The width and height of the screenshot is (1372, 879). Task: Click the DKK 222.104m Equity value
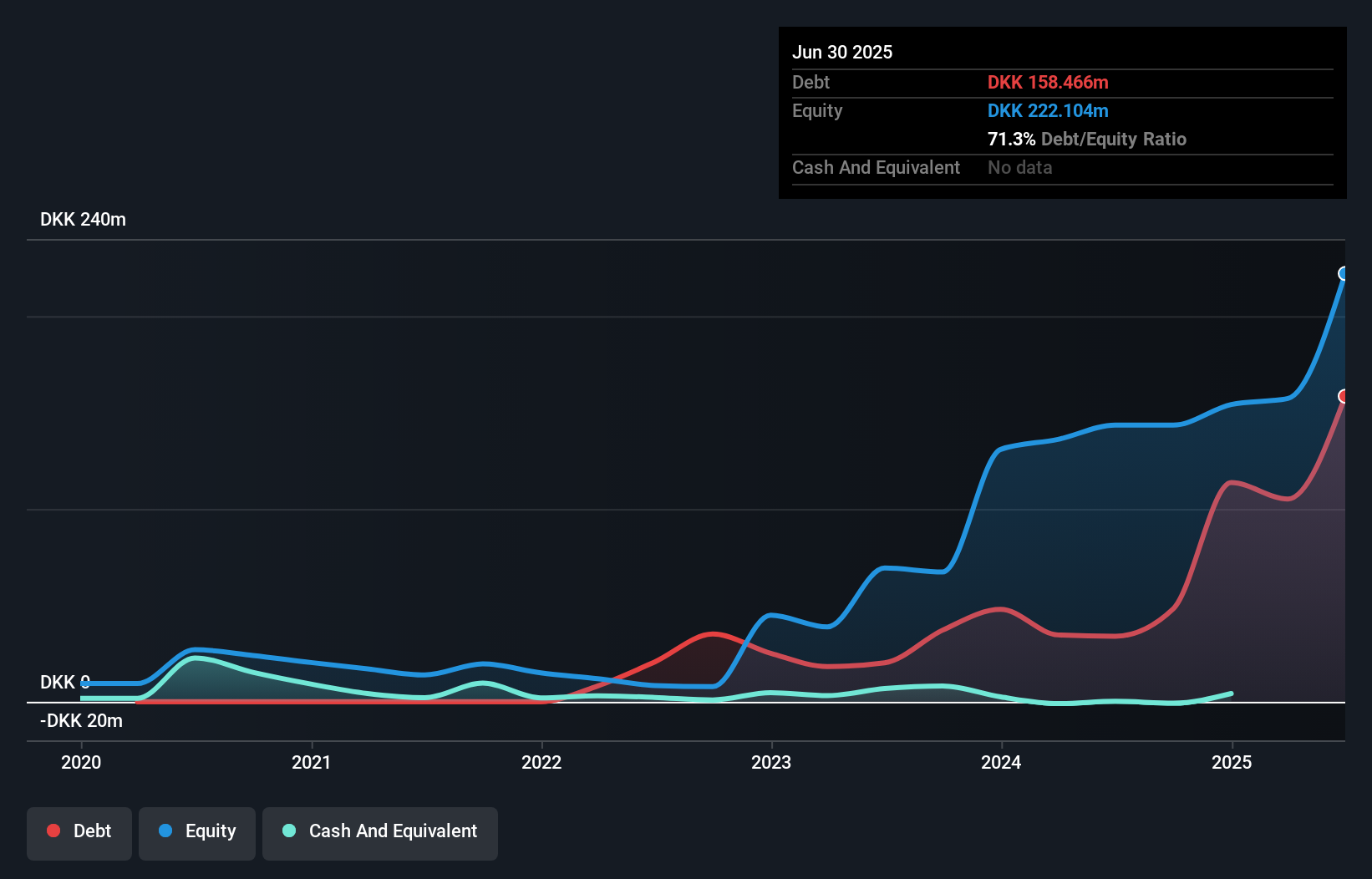click(x=1048, y=110)
